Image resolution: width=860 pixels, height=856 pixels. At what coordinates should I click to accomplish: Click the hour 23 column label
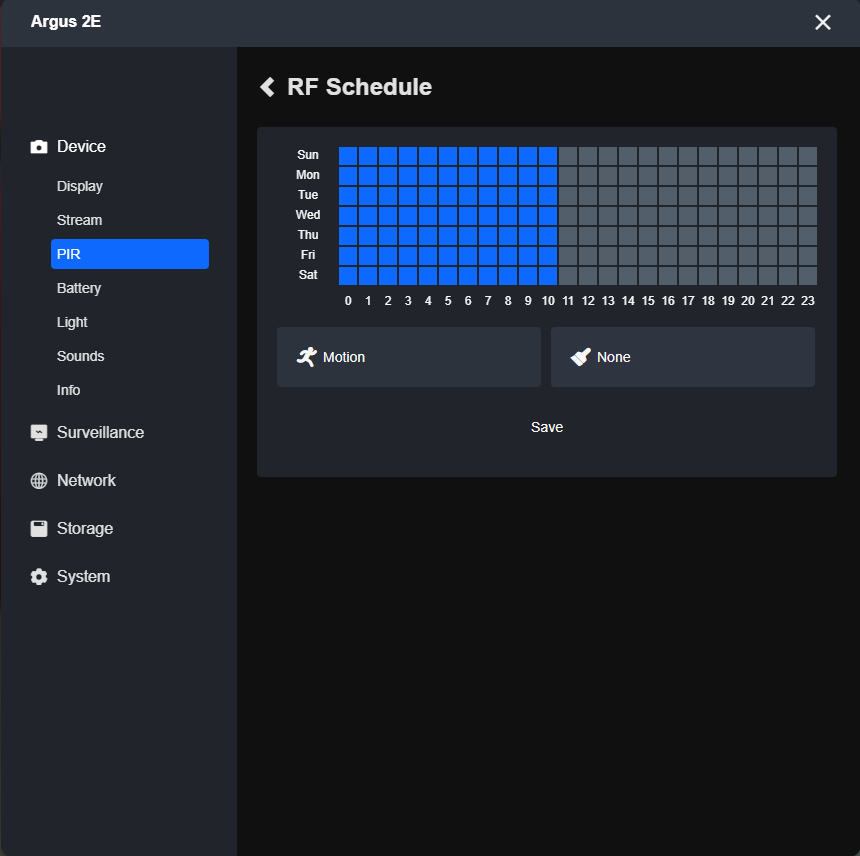[807, 301]
